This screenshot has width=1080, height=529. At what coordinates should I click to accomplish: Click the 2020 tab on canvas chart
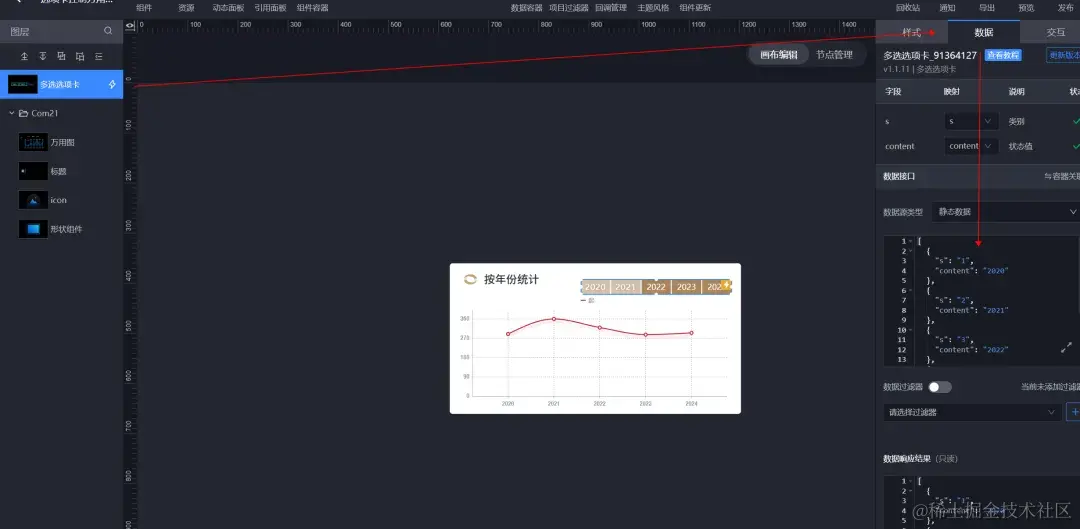pyautogui.click(x=595, y=287)
